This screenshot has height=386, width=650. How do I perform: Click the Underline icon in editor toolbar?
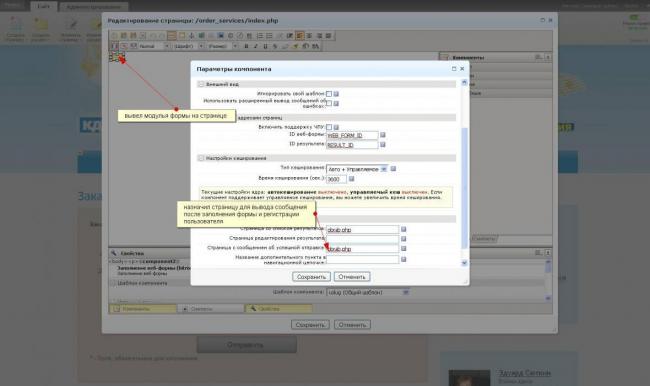[x=265, y=46]
